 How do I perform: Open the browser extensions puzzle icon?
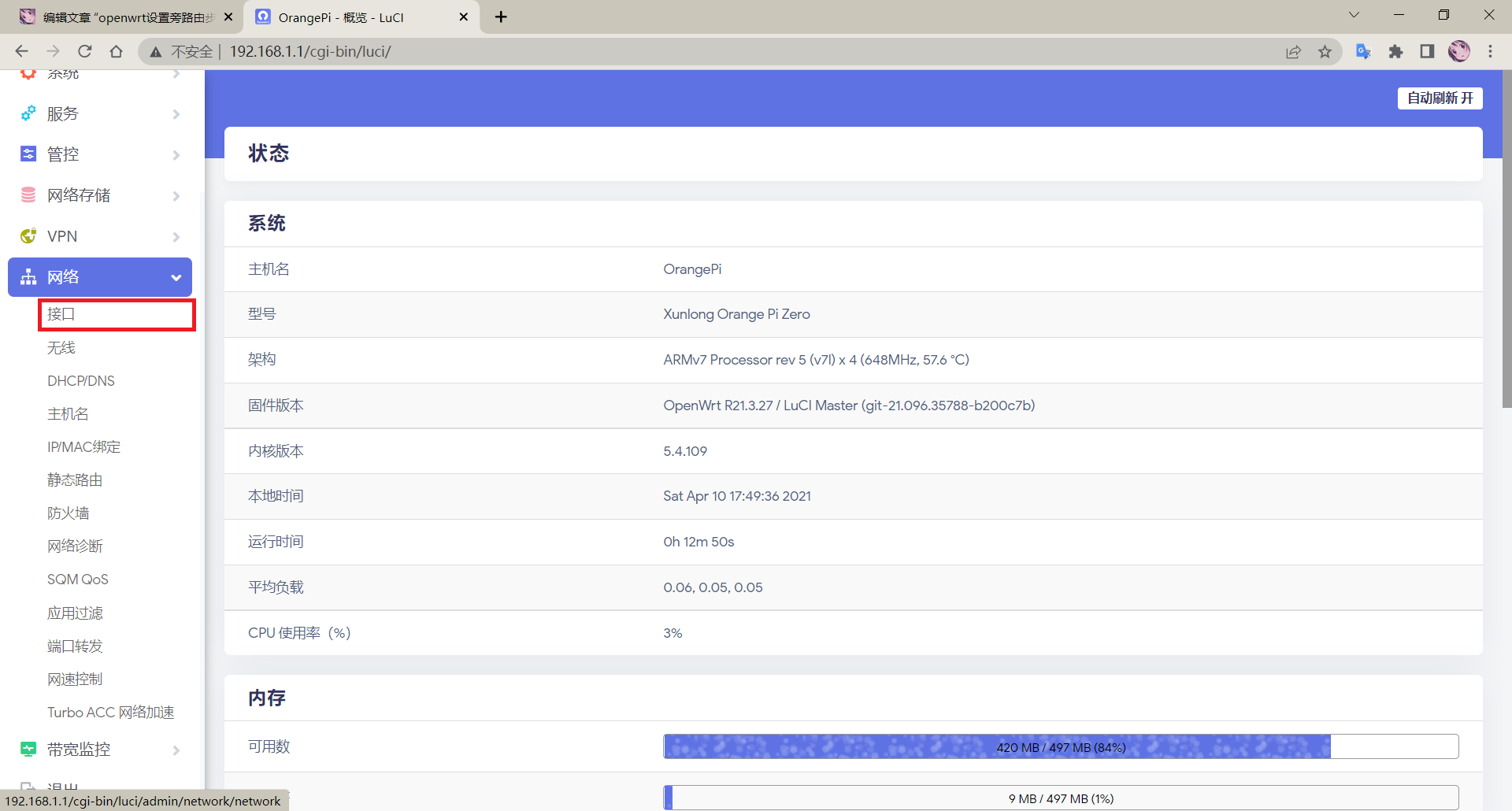(1395, 52)
